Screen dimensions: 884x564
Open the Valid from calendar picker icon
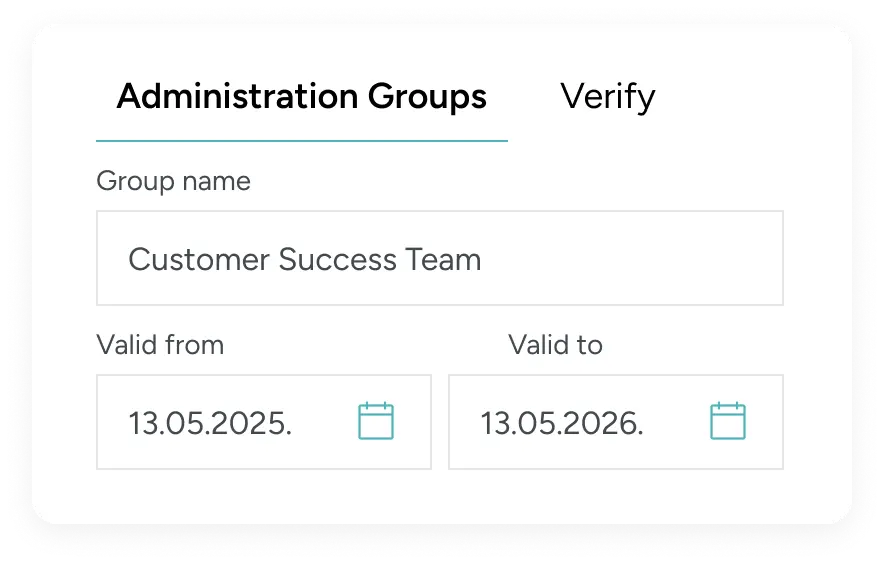376,421
